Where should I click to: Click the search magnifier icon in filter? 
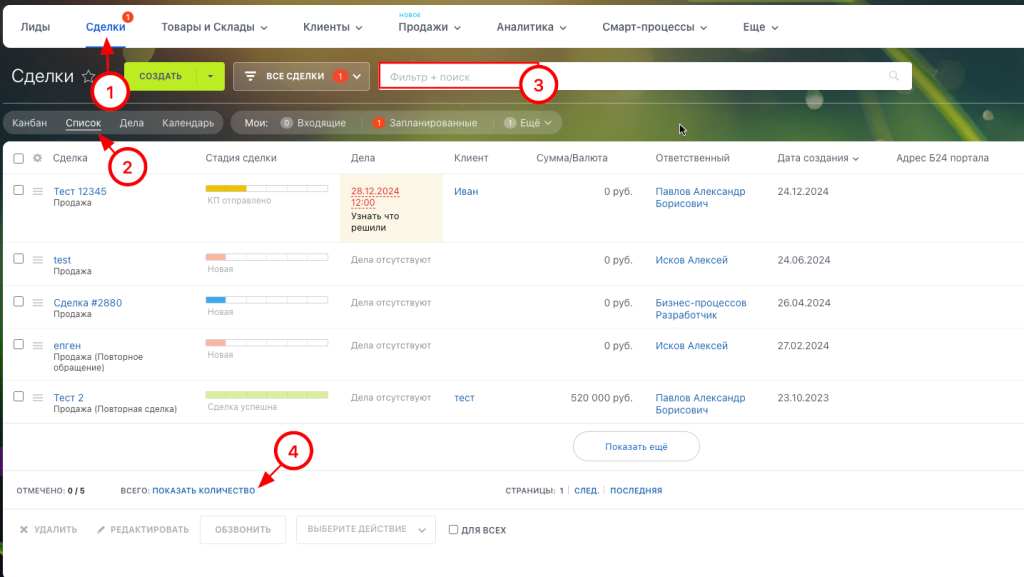pos(894,77)
